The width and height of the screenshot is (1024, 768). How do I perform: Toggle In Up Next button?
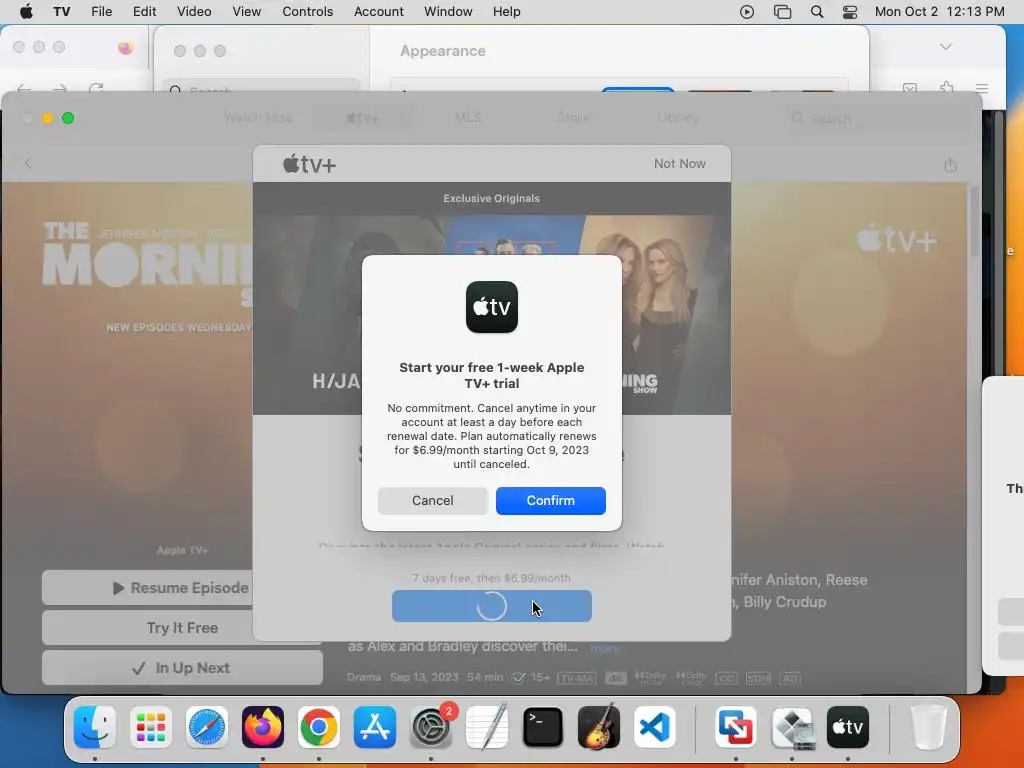pyautogui.click(x=182, y=667)
